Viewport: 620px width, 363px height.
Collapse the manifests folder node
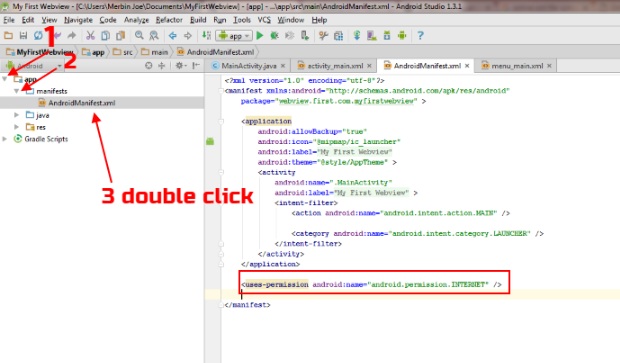[16, 91]
